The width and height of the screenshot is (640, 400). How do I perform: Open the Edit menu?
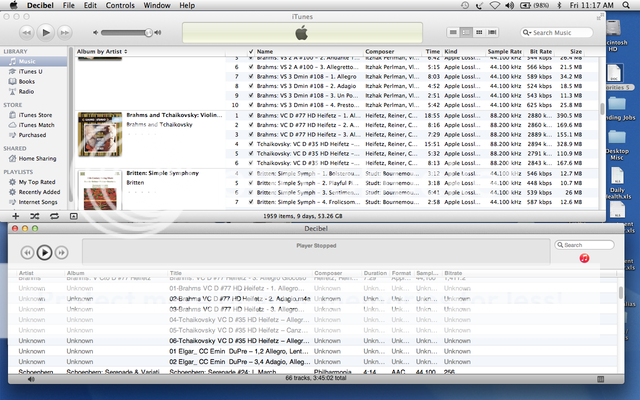pos(90,5)
